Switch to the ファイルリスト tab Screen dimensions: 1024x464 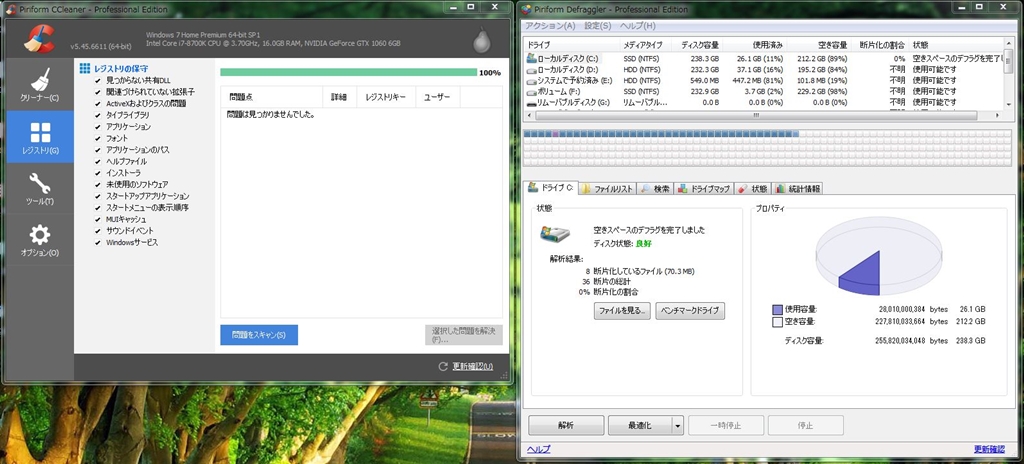(x=608, y=189)
